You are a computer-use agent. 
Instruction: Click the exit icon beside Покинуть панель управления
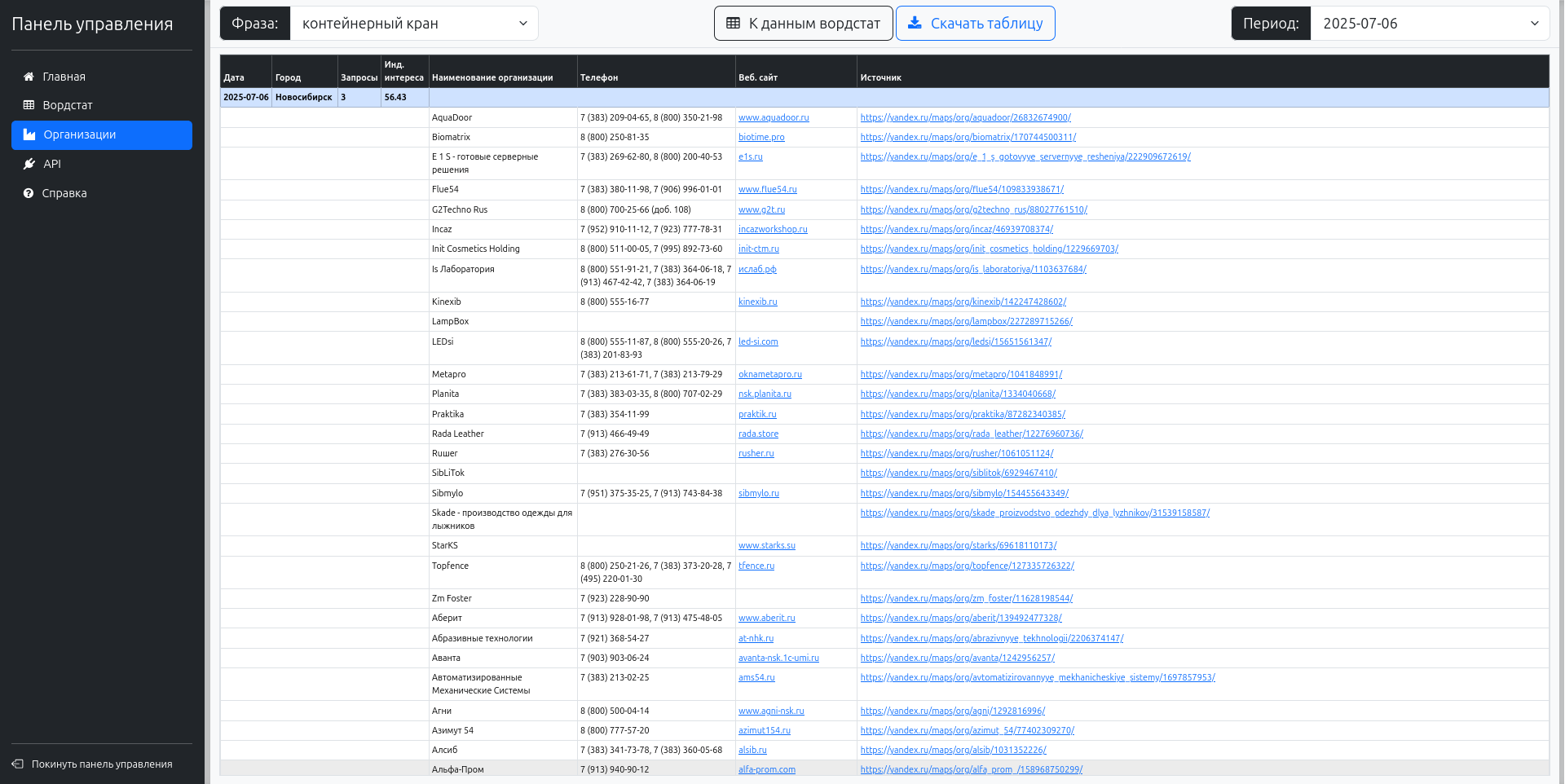pos(17,764)
